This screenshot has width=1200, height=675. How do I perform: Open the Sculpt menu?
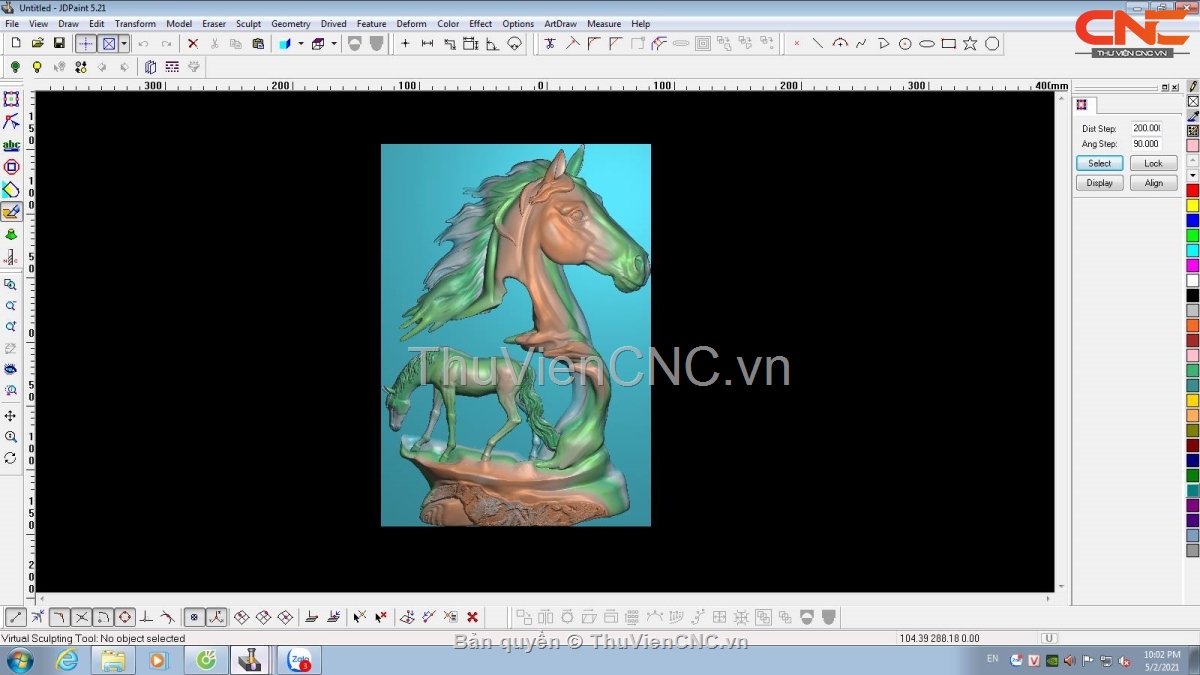point(248,24)
